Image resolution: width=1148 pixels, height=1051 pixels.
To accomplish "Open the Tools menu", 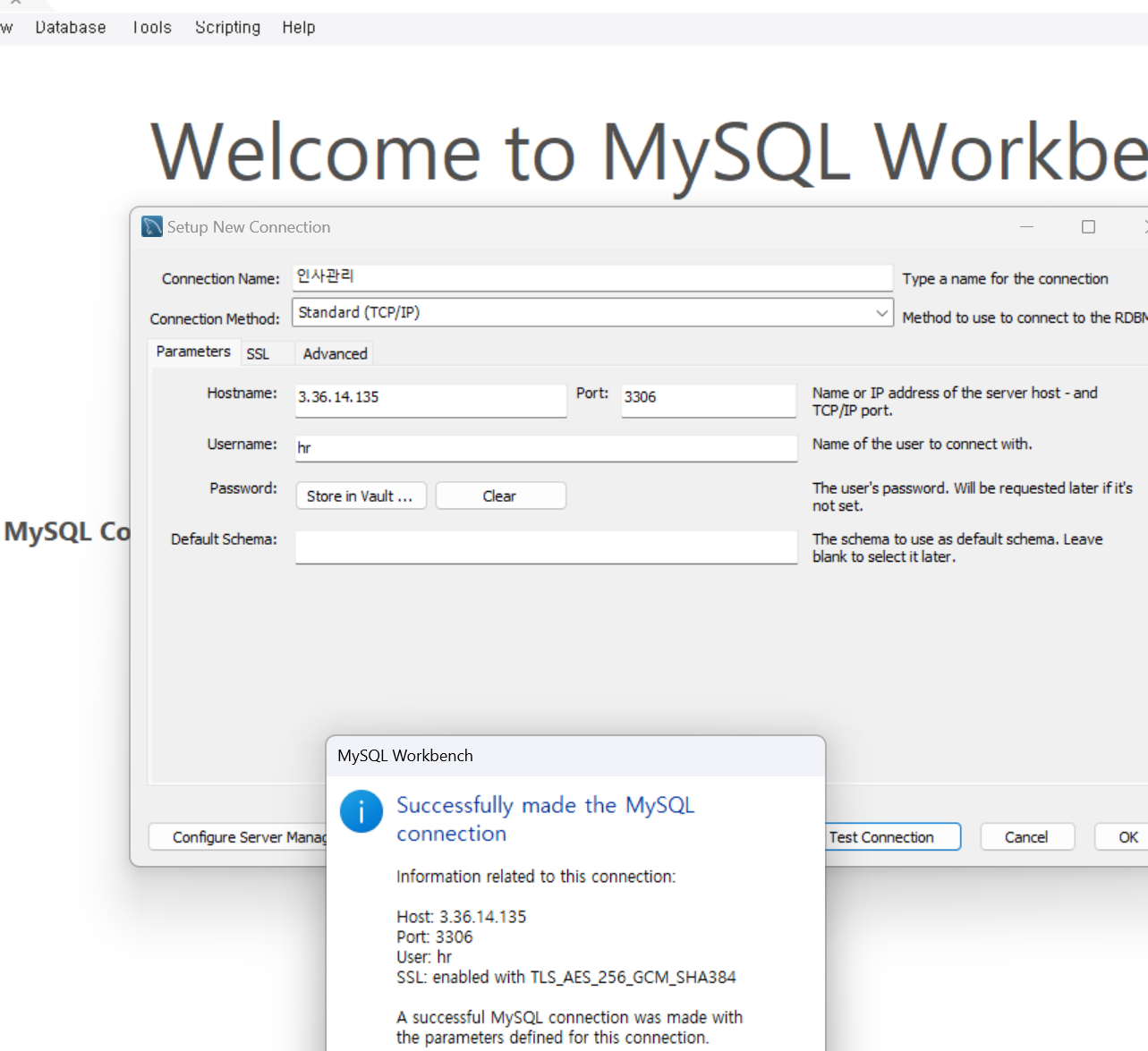I will coord(152,27).
